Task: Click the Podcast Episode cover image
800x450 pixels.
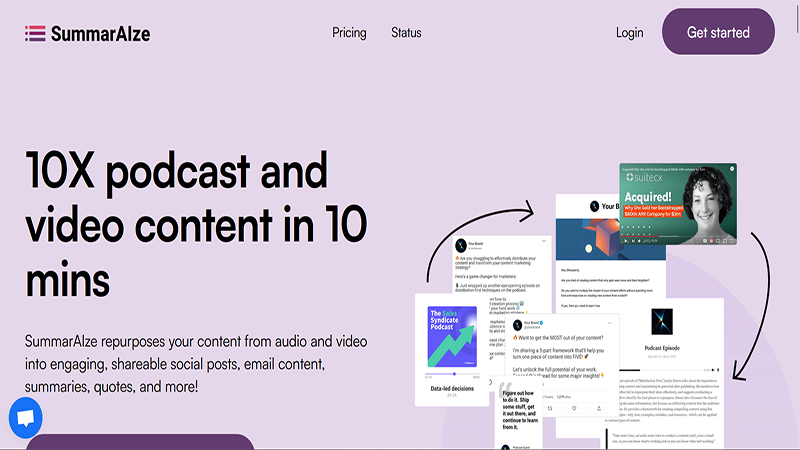Action: [x=662, y=321]
